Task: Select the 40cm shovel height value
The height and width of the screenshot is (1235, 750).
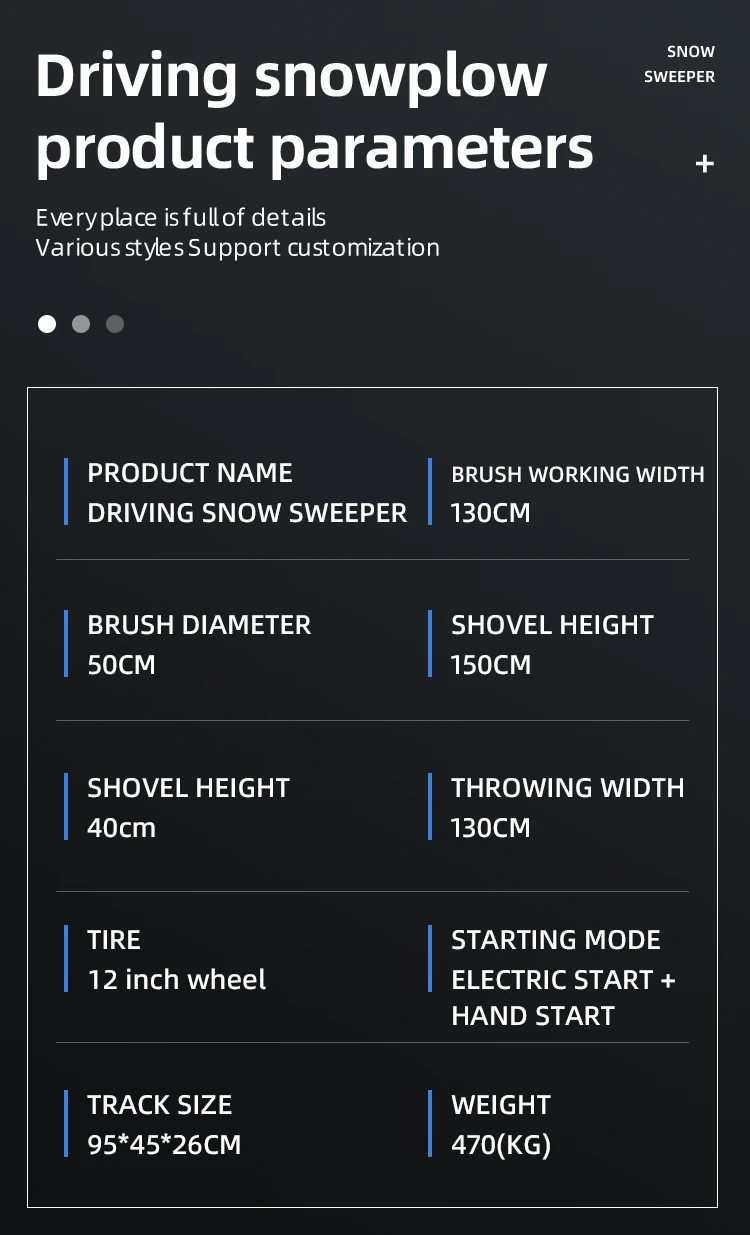Action: 121,828
